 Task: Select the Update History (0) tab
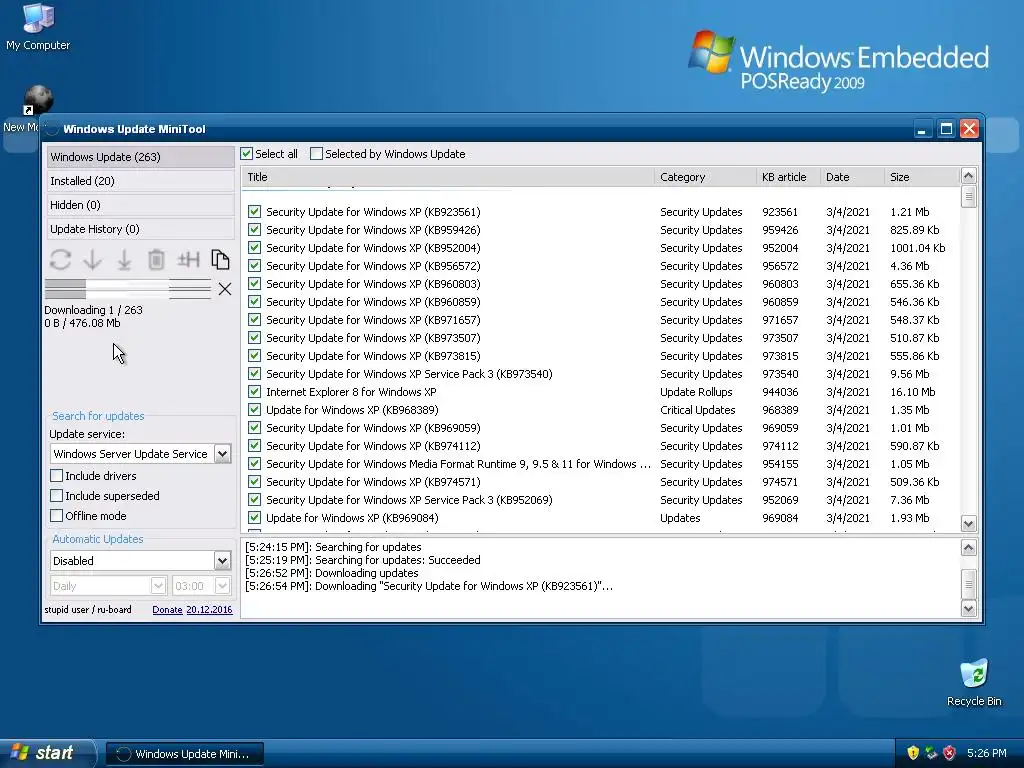tap(140, 229)
